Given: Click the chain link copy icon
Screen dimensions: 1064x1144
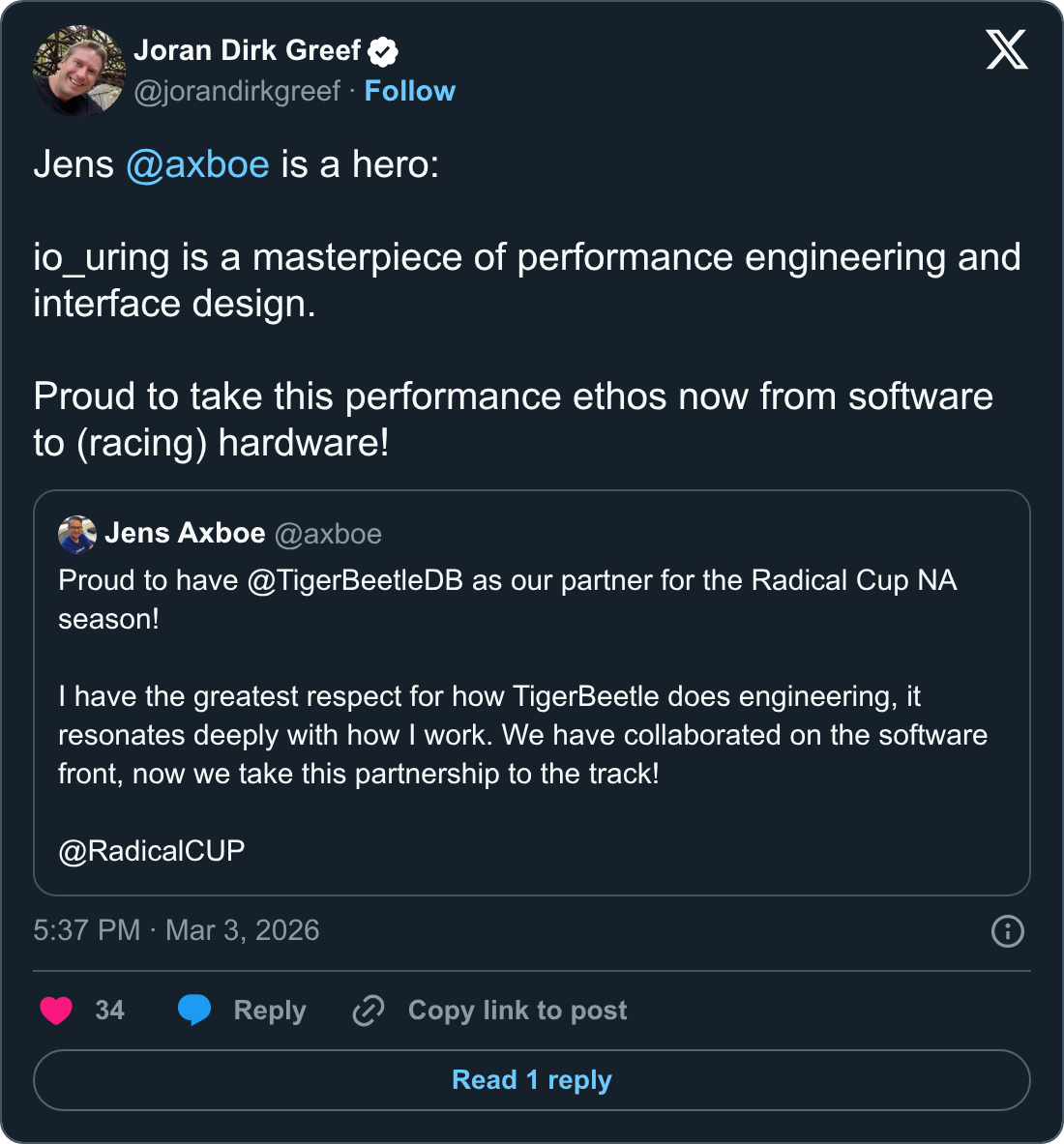Looking at the screenshot, I should 369,1011.
